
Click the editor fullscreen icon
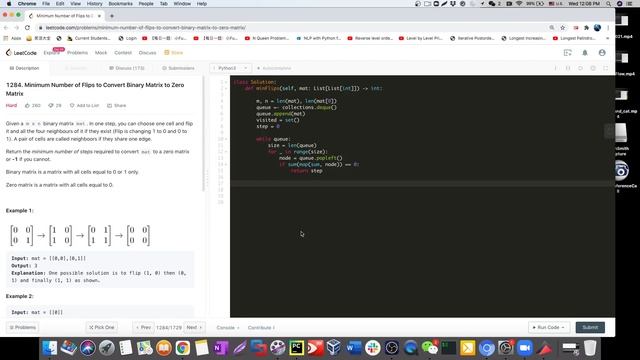coord(606,68)
